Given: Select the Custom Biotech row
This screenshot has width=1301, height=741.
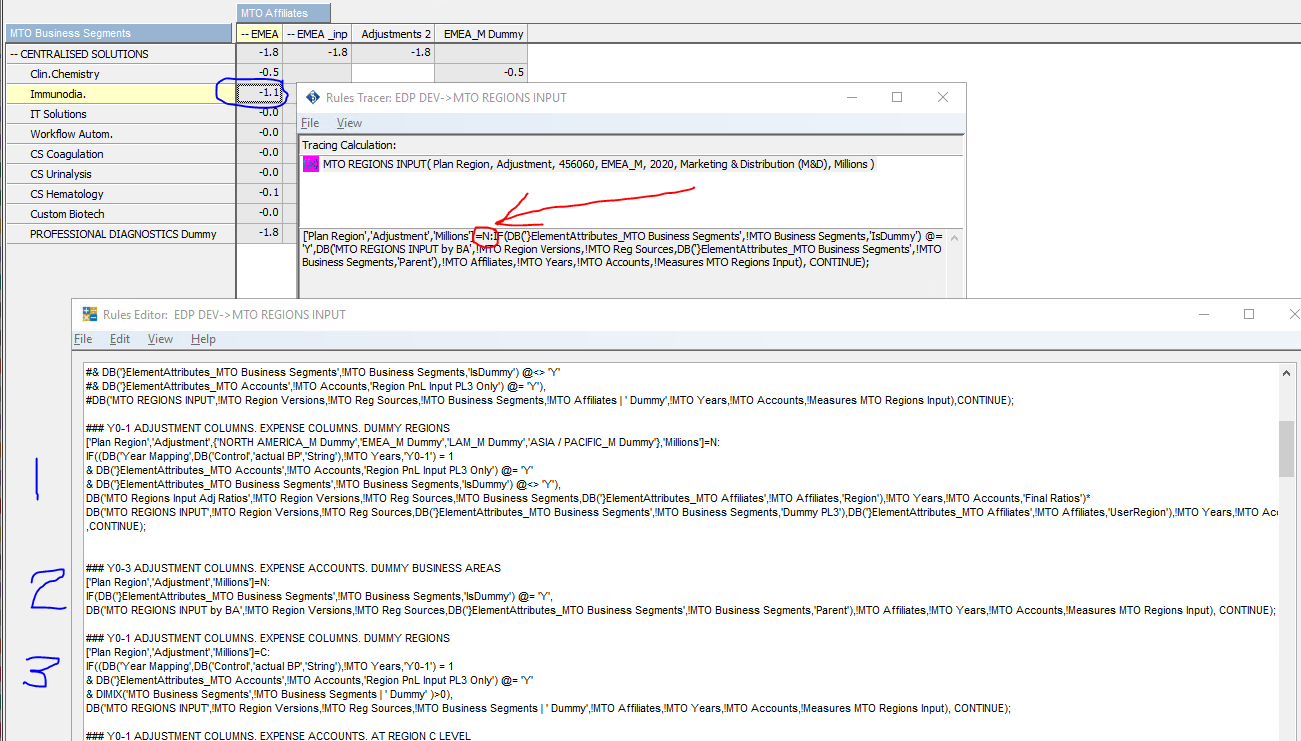Looking at the screenshot, I should click(121, 214).
